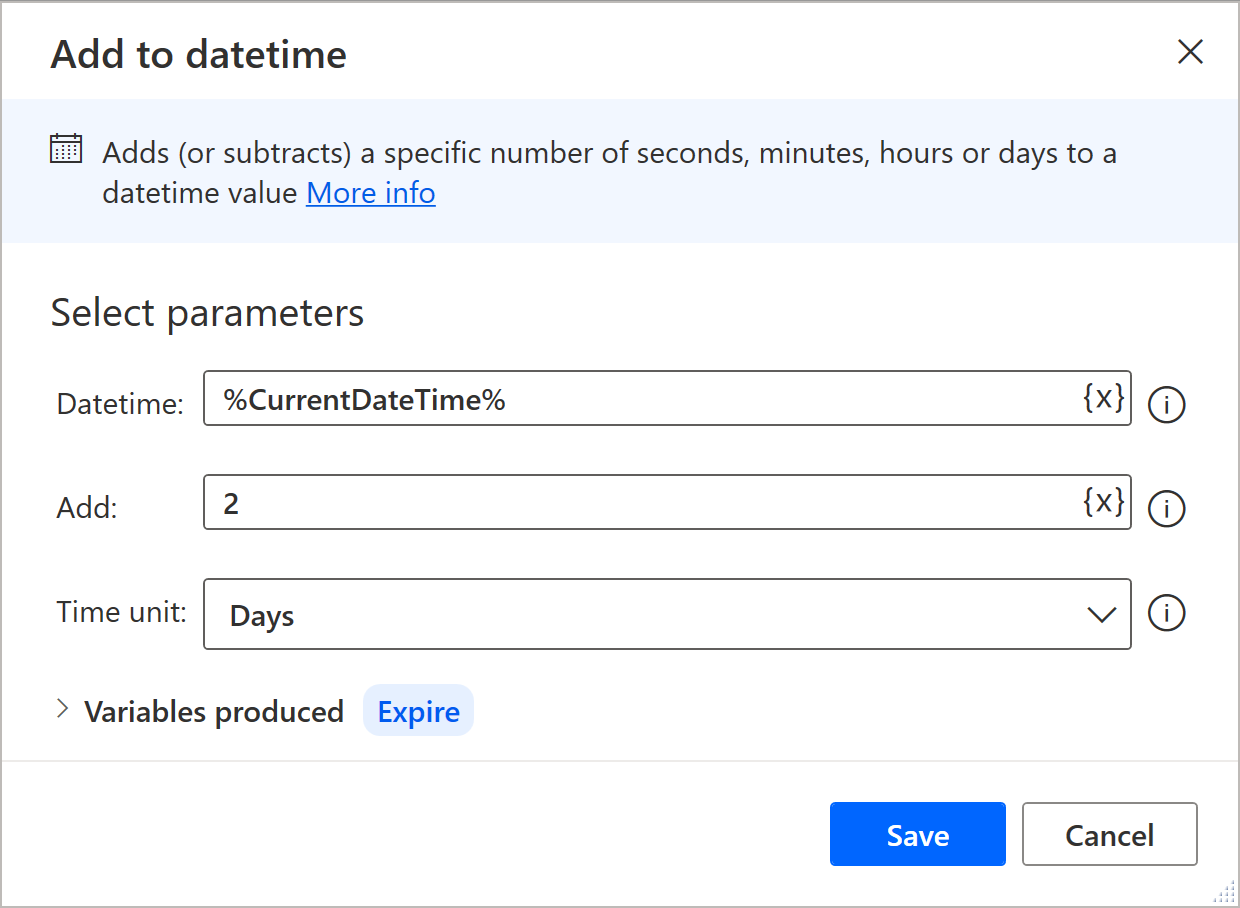Screen dimensions: 1240x908
Task: Show info tooltip for Datetime parameter
Action: coord(1166,405)
